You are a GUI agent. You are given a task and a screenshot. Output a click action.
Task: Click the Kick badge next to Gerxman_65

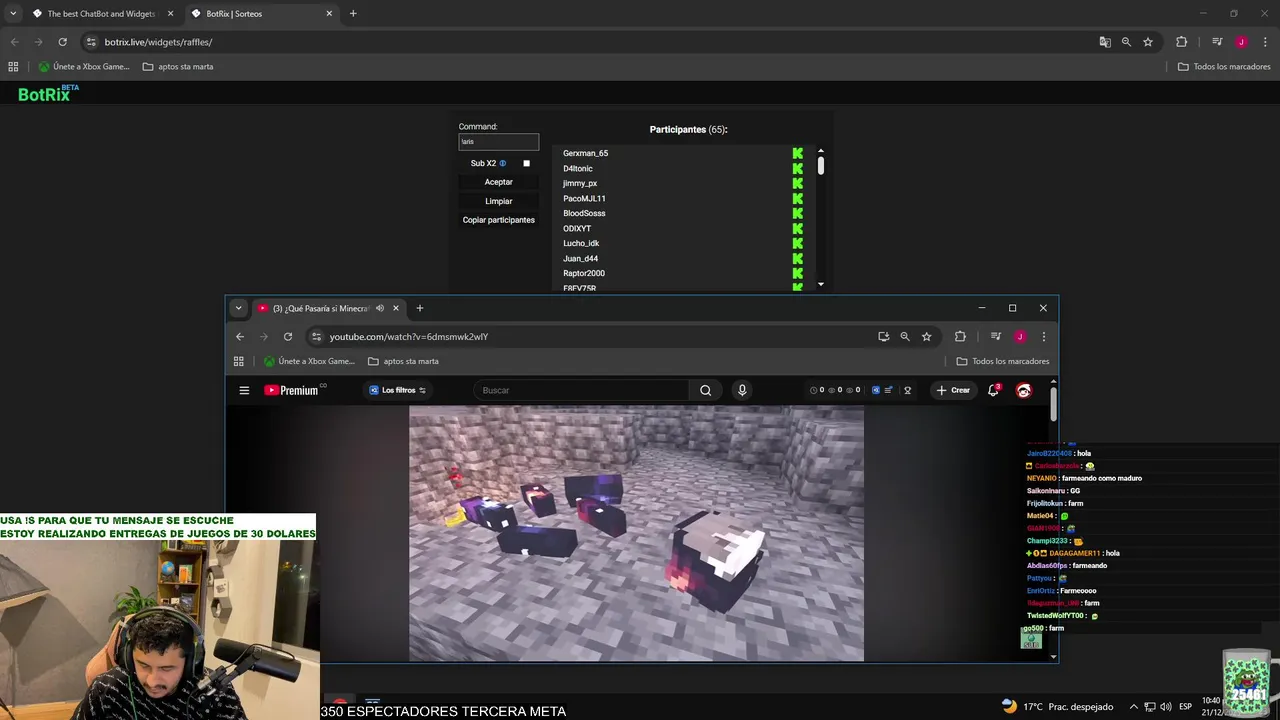pyautogui.click(x=798, y=153)
